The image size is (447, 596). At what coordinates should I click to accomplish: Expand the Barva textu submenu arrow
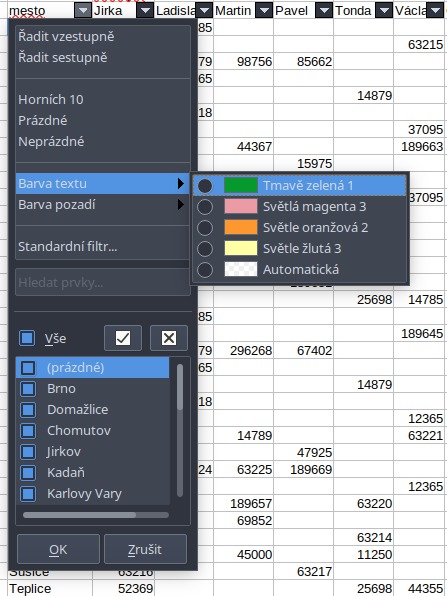[x=181, y=184]
